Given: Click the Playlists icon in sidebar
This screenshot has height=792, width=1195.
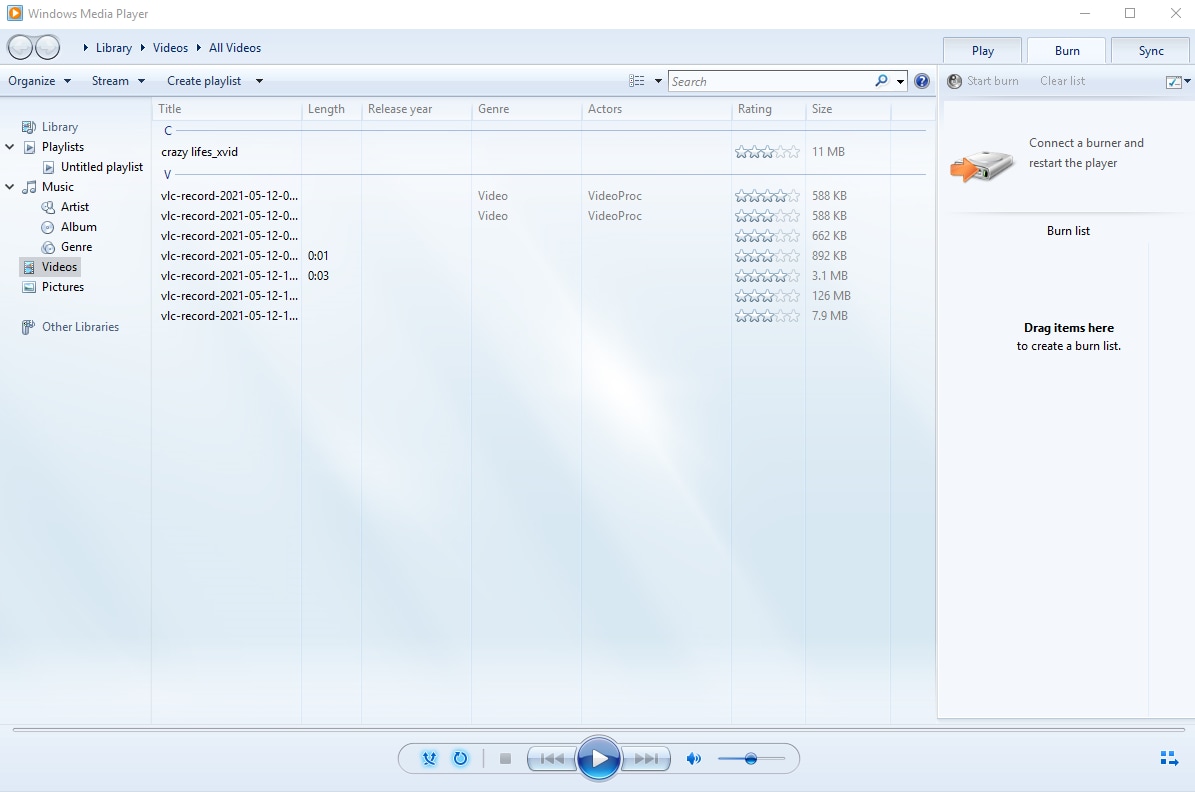Looking at the screenshot, I should click(x=29, y=147).
